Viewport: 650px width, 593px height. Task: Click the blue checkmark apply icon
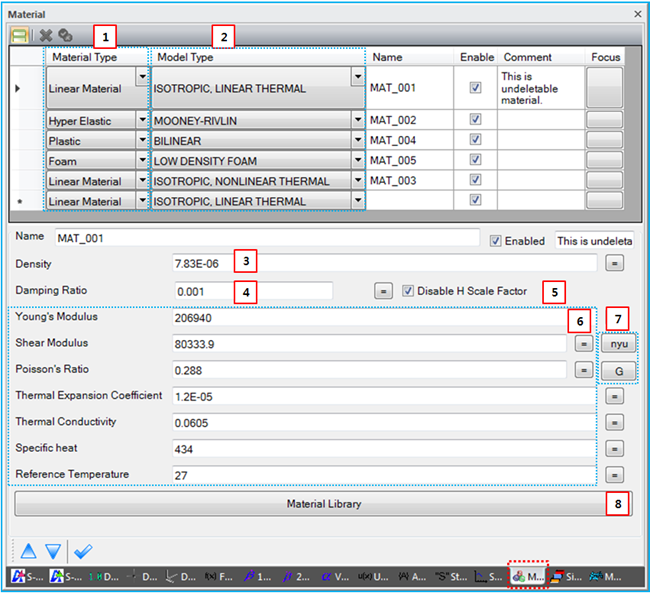click(83, 551)
